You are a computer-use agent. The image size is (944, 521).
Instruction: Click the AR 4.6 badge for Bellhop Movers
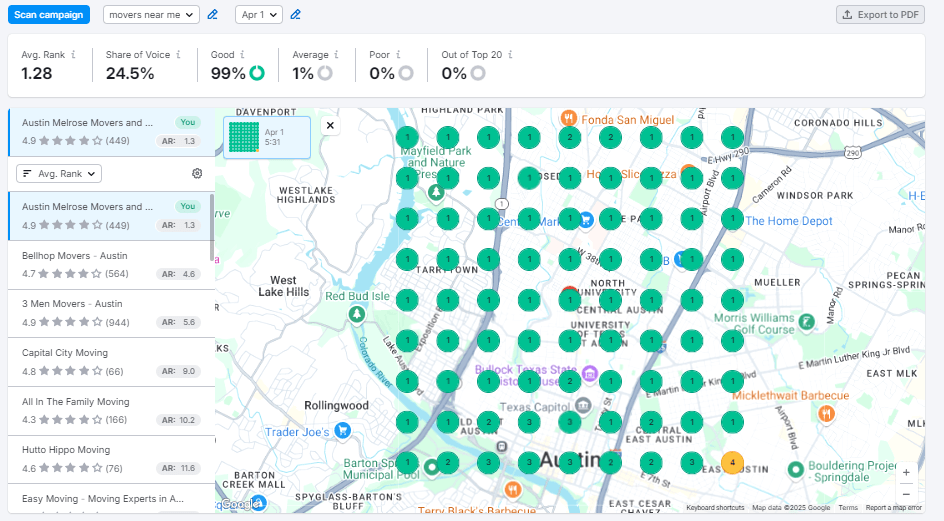[178, 273]
